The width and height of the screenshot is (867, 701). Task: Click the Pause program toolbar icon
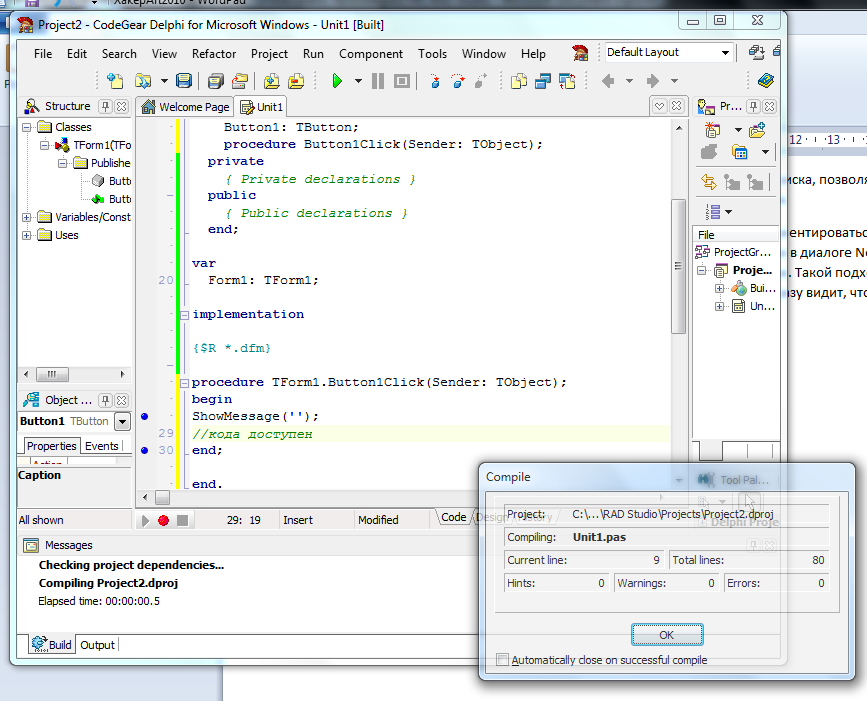click(x=378, y=81)
